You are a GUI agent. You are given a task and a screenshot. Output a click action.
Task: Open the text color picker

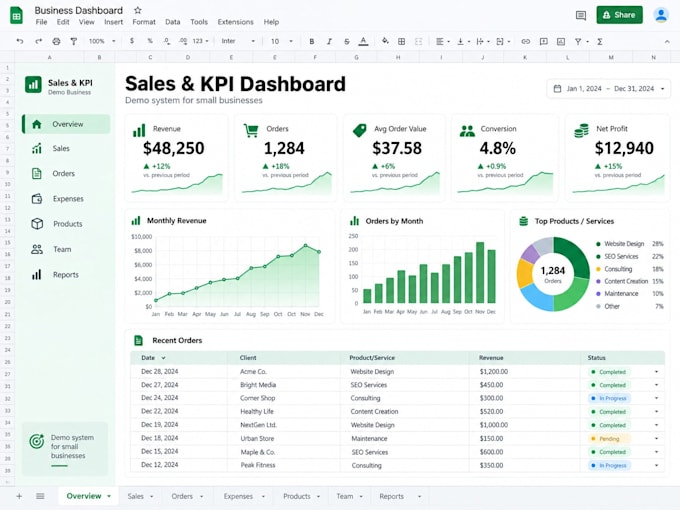(x=363, y=41)
